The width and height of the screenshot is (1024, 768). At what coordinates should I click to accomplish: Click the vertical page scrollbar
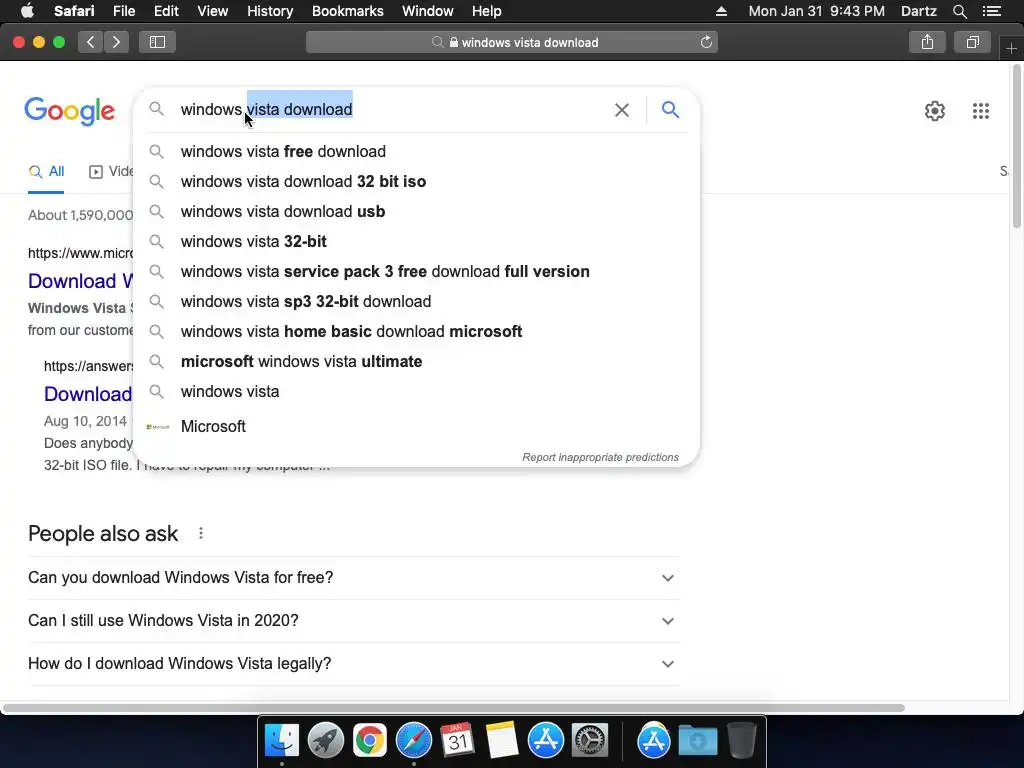[x=1017, y=147]
